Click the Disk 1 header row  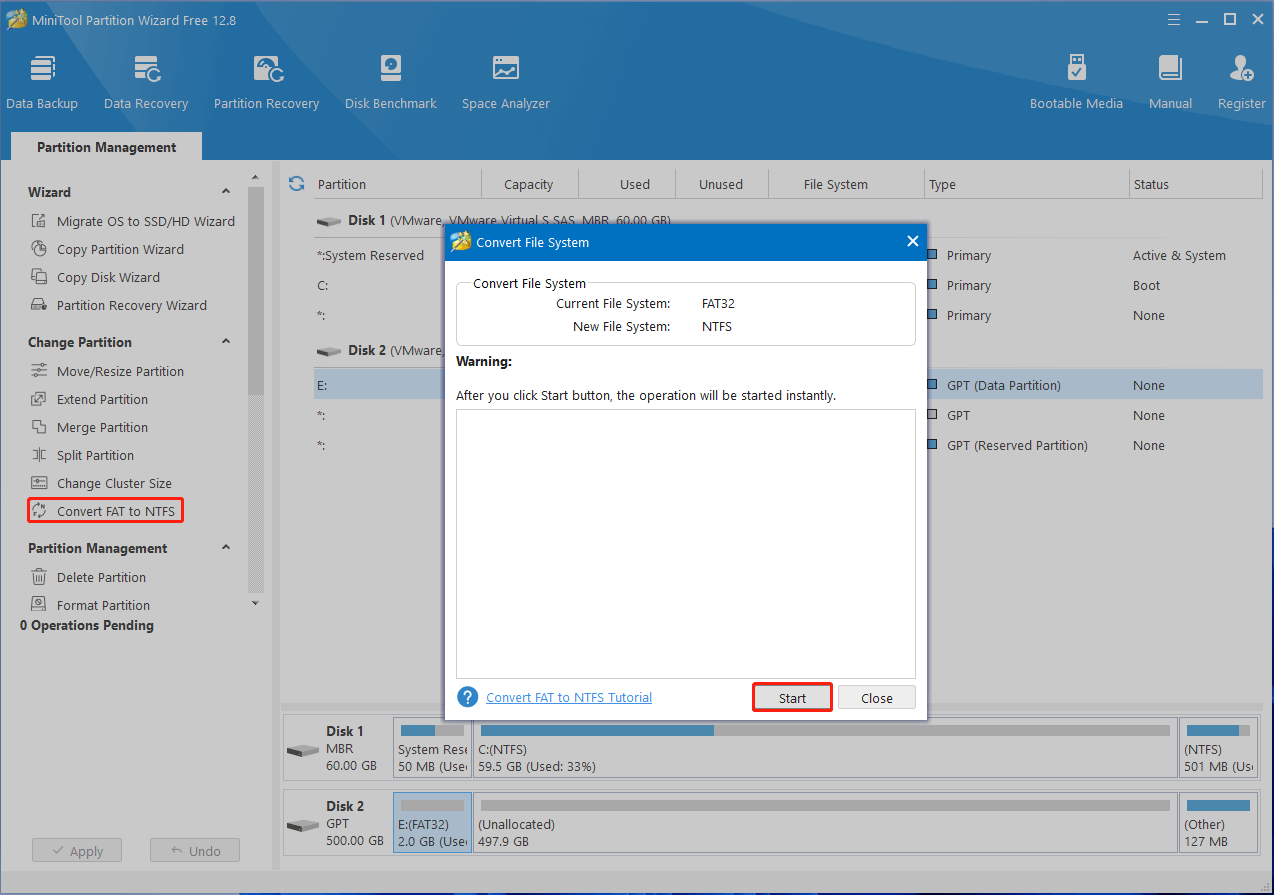click(788, 220)
